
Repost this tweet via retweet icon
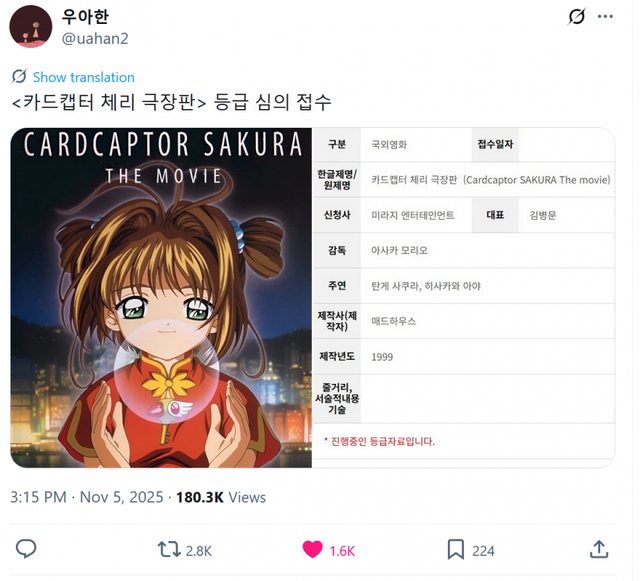(x=169, y=549)
